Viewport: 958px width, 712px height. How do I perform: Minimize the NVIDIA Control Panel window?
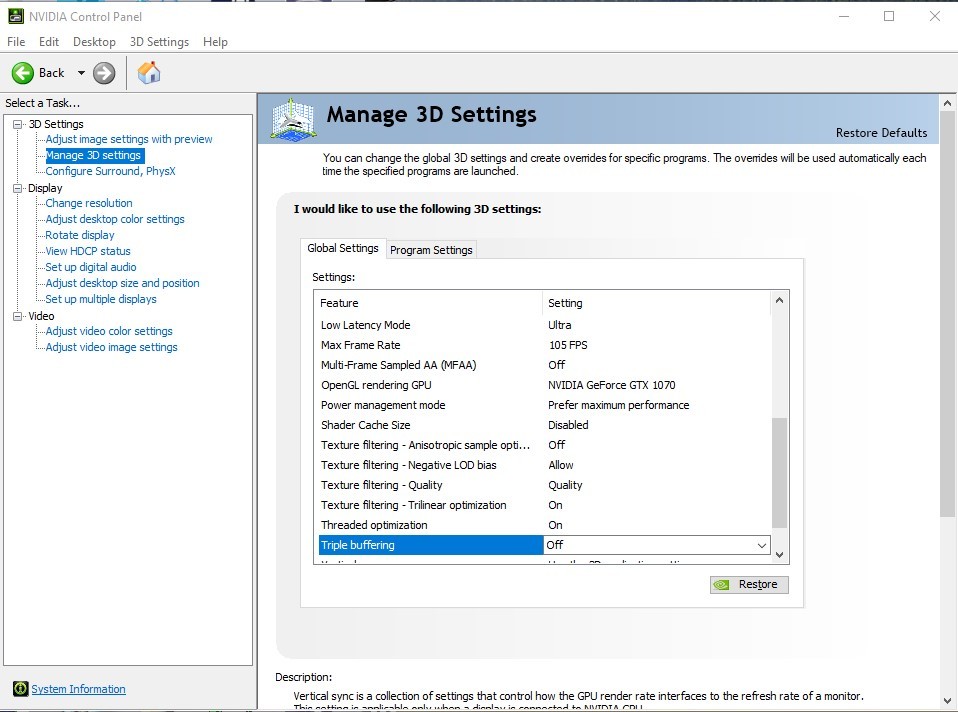click(844, 17)
